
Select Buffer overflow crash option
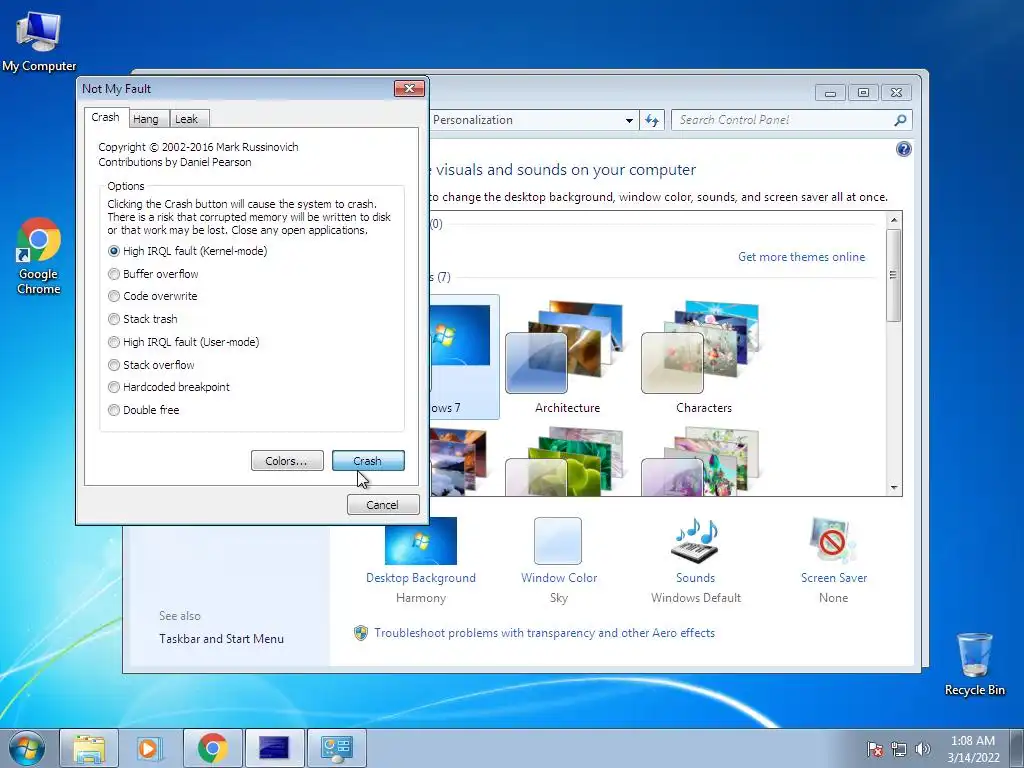153,274
